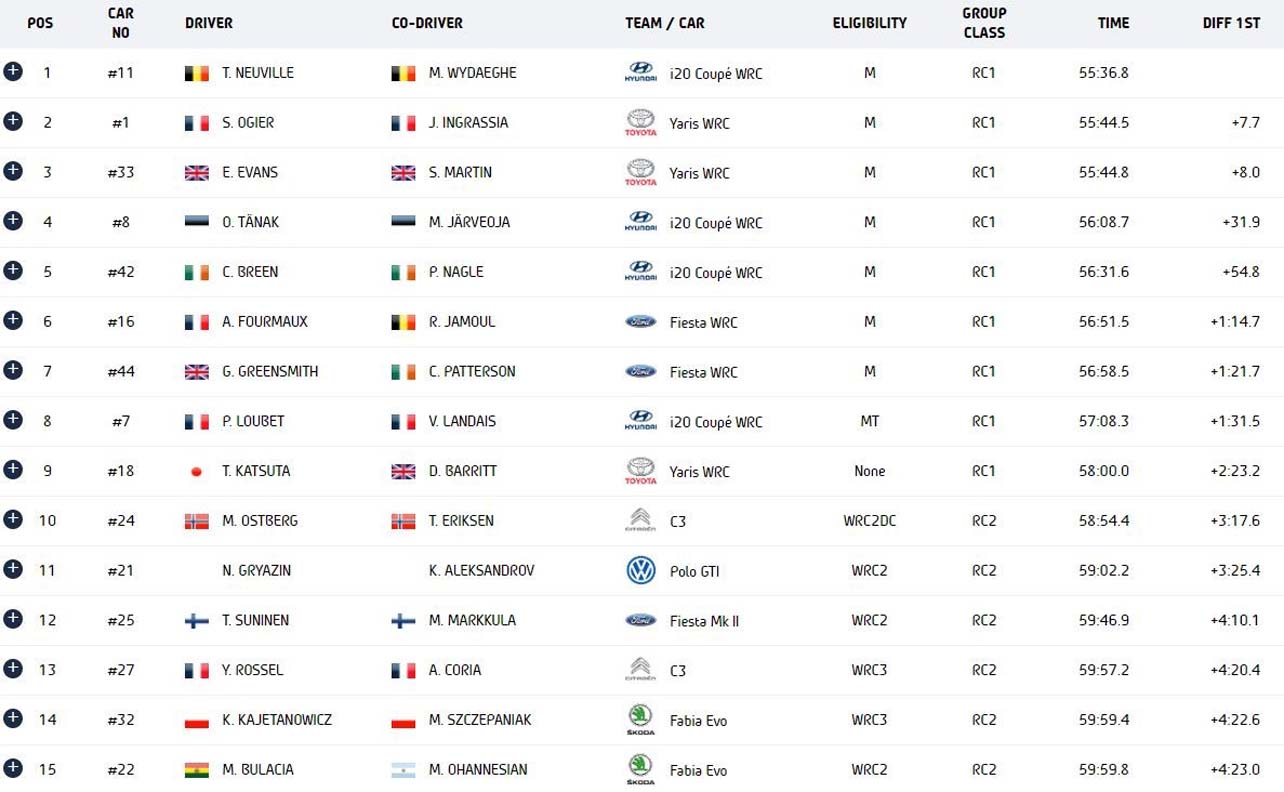This screenshot has height=792, width=1284.
Task: Expand row details for T. Neuville
Action: 12,71
